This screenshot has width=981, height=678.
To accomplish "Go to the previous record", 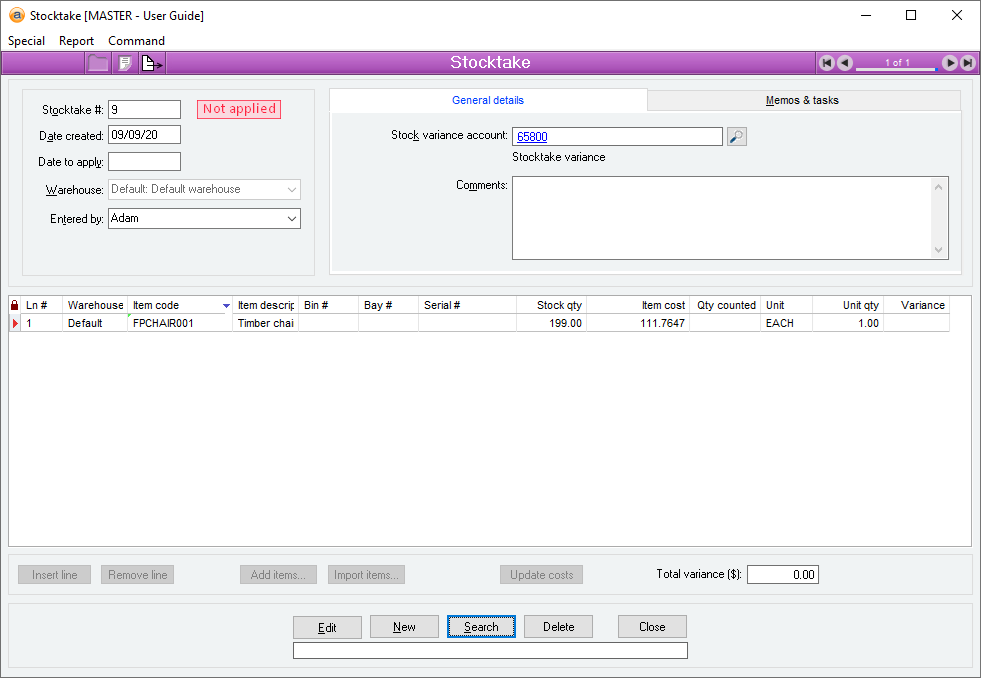I will click(x=845, y=63).
